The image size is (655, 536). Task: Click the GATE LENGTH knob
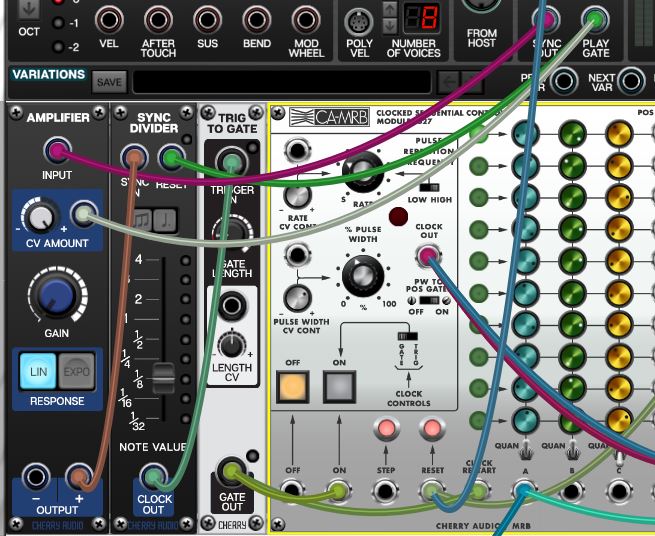click(232, 233)
